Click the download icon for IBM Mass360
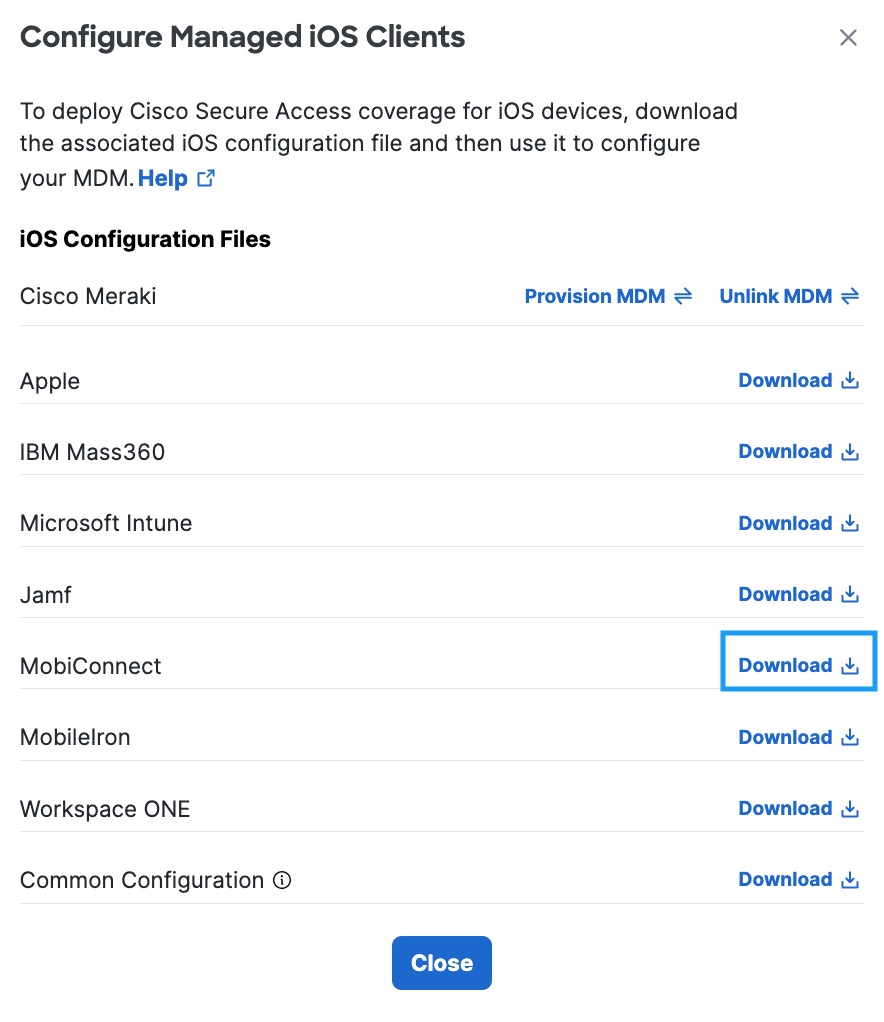 tap(849, 451)
